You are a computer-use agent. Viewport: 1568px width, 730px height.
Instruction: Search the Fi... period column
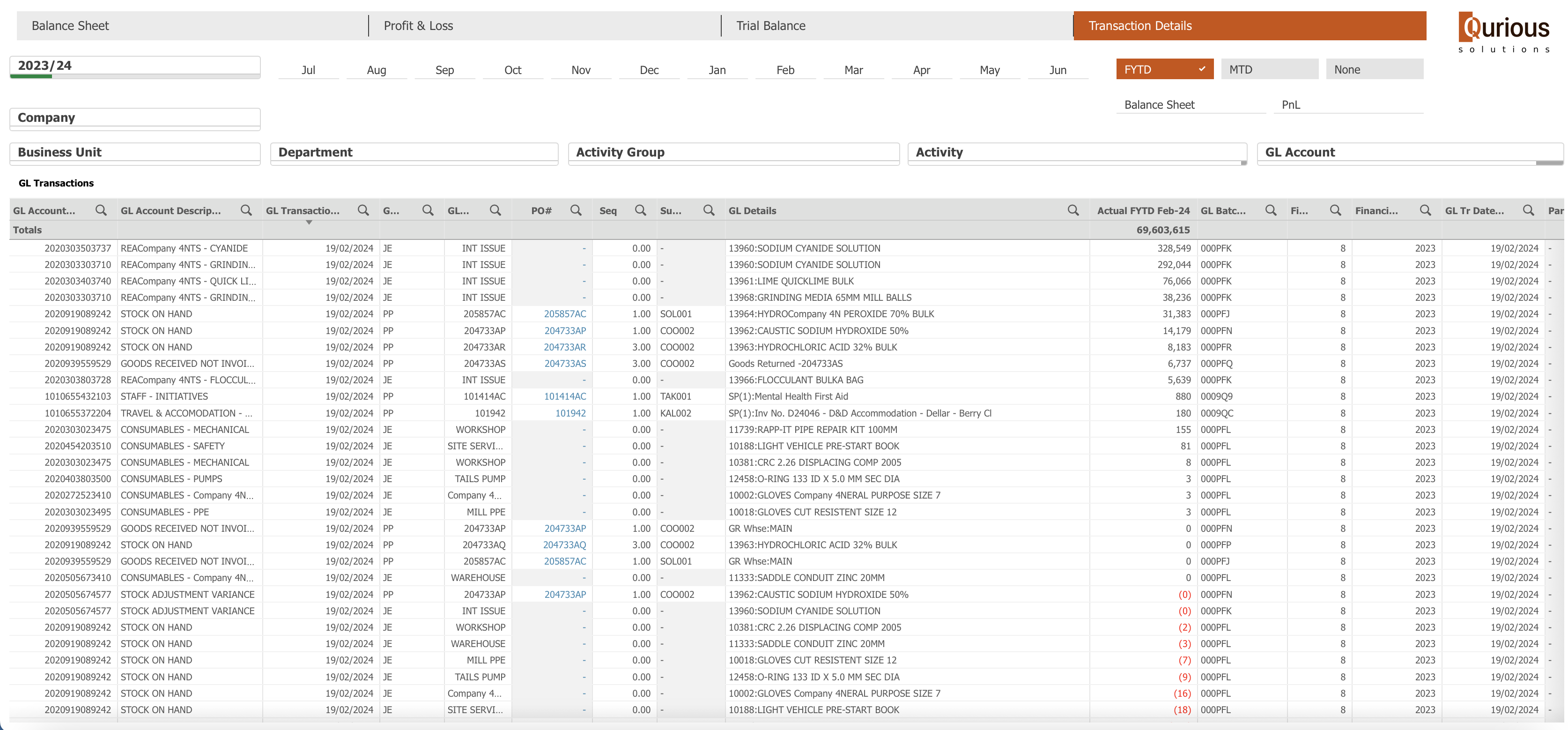tap(1336, 210)
